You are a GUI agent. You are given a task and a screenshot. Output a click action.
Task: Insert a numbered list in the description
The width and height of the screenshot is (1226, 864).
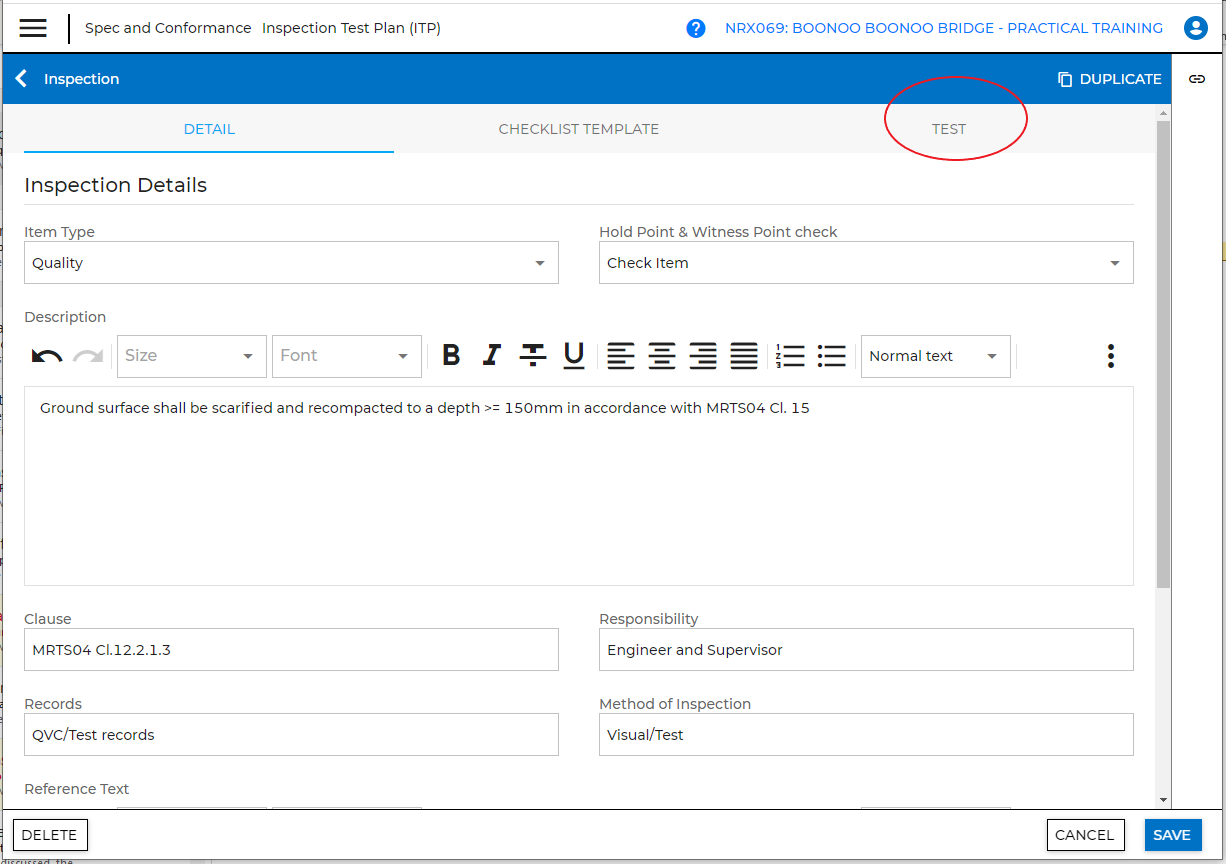[791, 355]
